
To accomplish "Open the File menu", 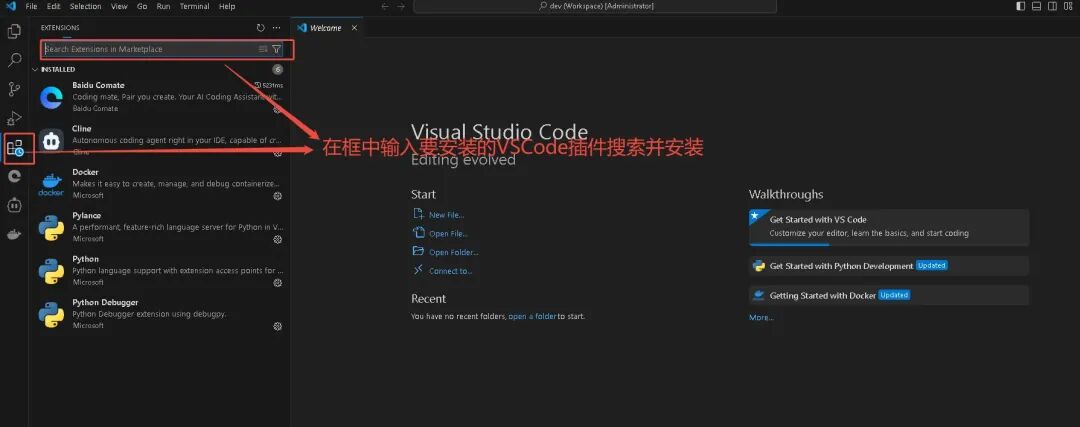I will click(31, 6).
